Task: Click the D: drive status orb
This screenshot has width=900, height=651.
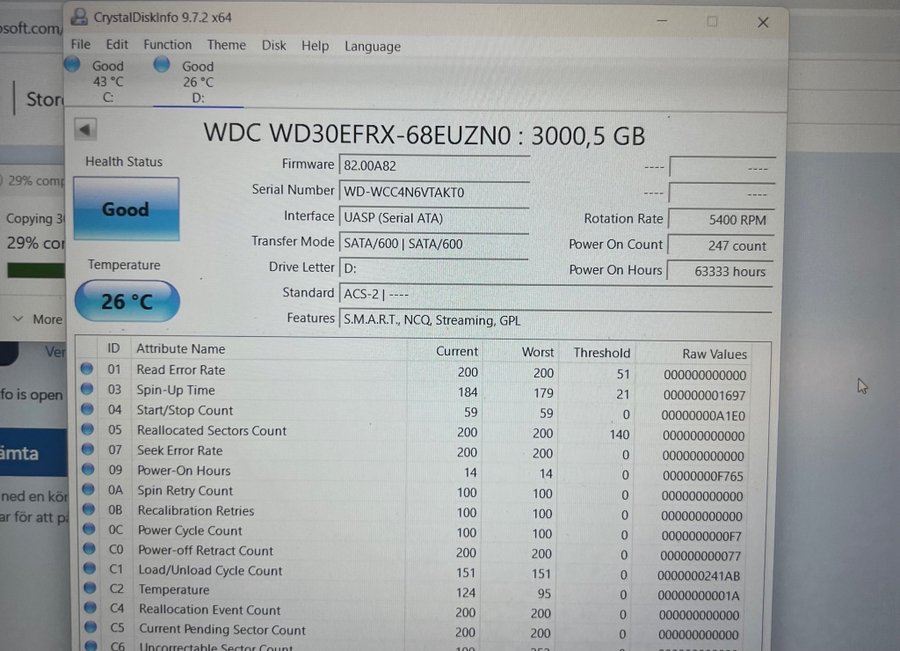Action: coord(161,64)
